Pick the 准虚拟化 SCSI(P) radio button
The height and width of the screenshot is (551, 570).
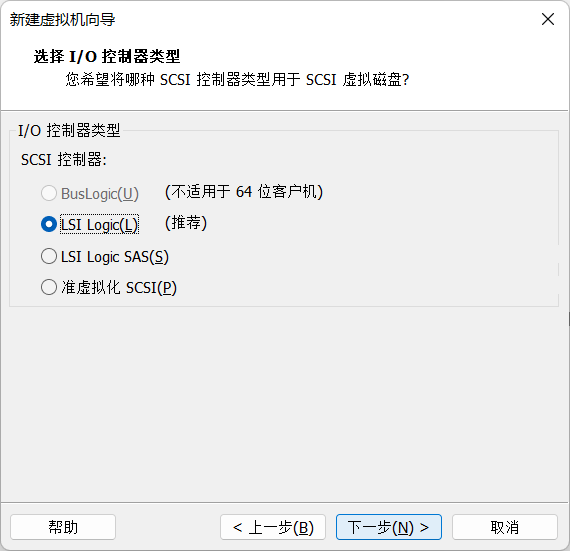(x=49, y=287)
